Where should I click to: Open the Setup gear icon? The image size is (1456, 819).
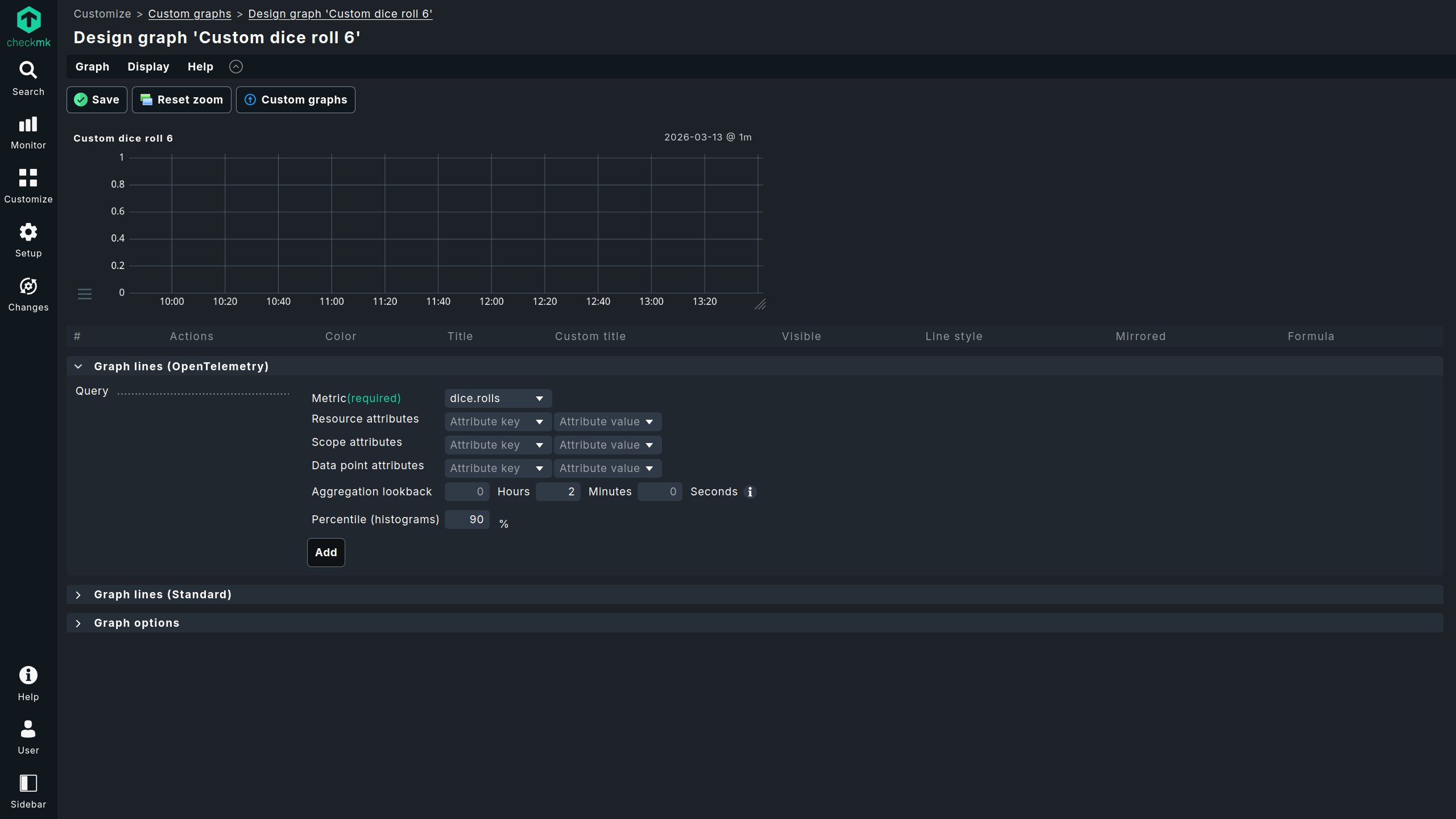click(28, 232)
